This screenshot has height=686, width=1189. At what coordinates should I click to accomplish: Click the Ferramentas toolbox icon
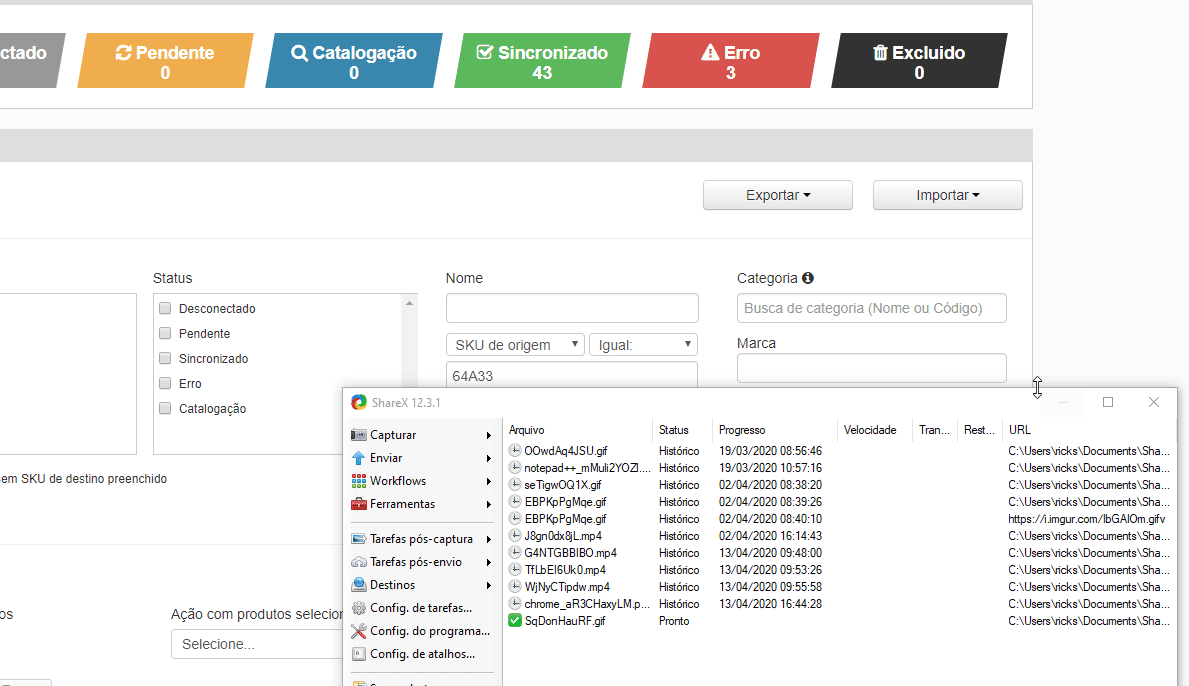[x=359, y=504]
